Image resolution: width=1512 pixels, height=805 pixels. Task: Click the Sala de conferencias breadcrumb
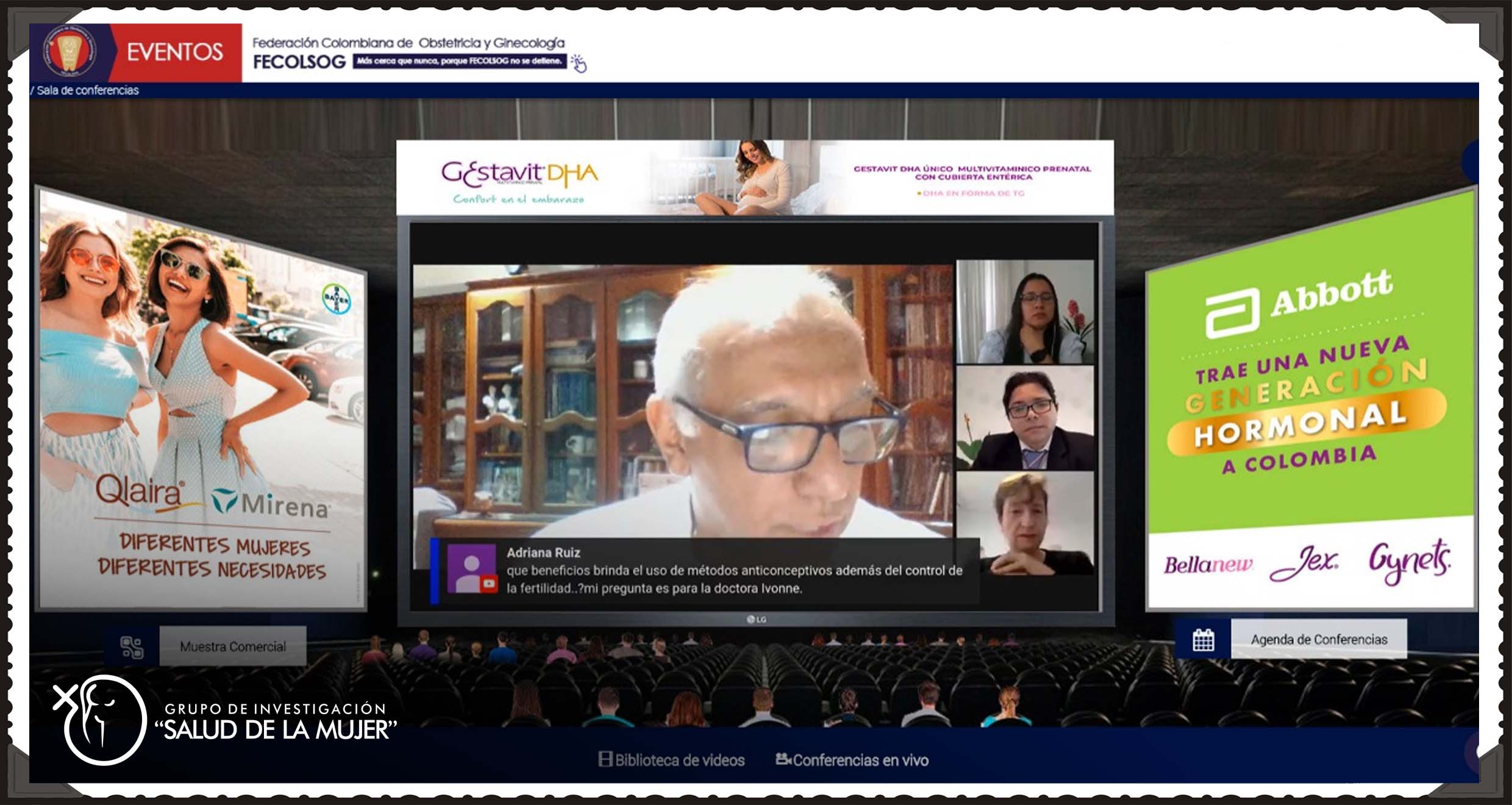87,90
